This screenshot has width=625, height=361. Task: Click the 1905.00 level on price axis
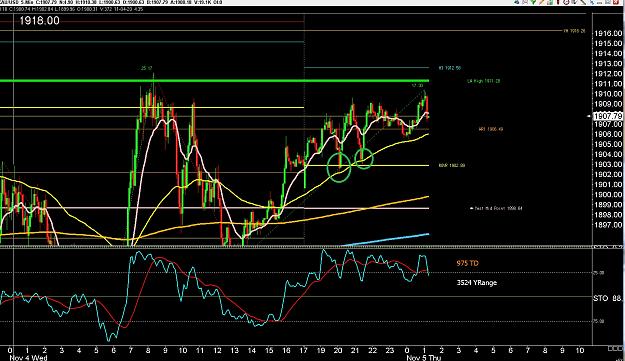tap(608, 144)
